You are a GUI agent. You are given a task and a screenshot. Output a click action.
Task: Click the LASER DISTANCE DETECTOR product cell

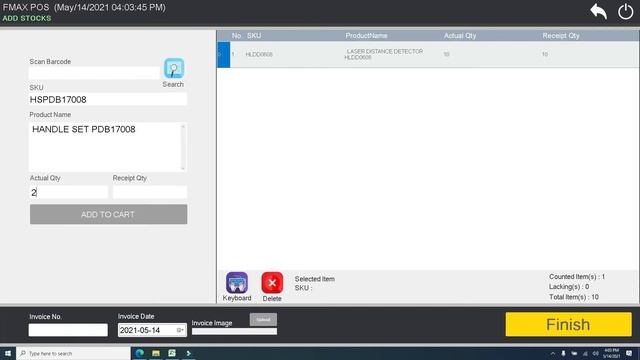click(x=384, y=54)
